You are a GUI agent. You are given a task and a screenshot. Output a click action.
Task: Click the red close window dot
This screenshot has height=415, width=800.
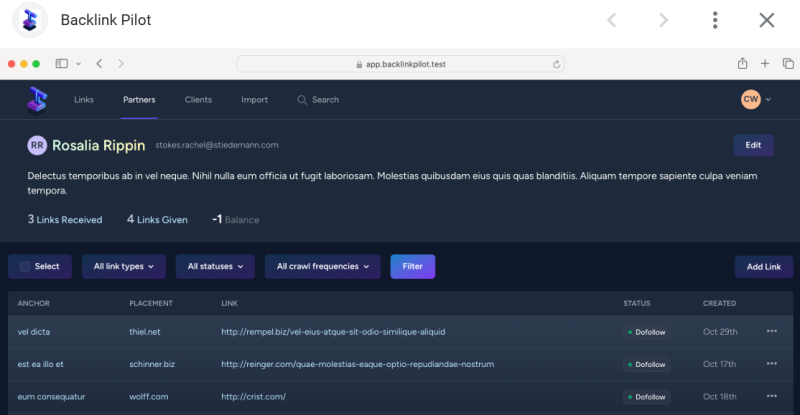(11, 64)
